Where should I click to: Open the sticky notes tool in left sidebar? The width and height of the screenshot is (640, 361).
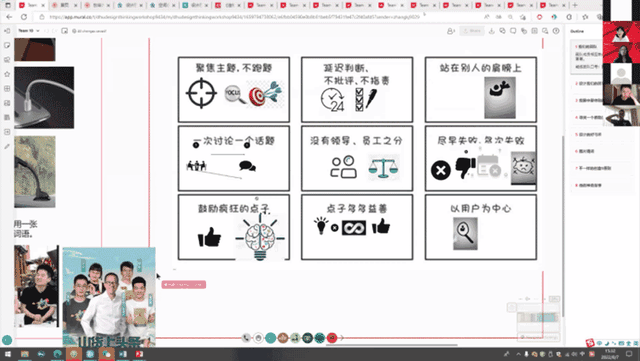7,45
